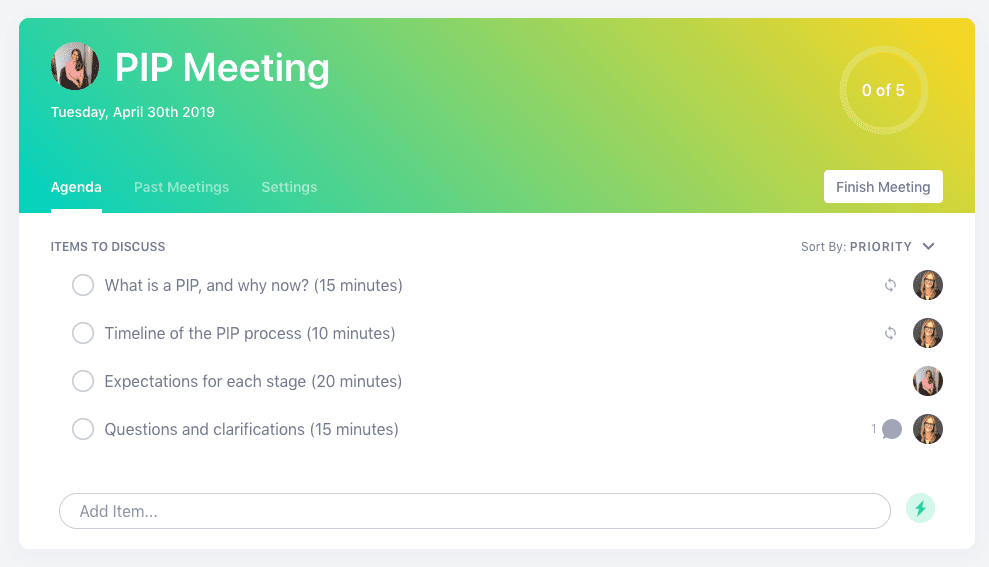Open the Sort By Priority dropdown

[868, 247]
